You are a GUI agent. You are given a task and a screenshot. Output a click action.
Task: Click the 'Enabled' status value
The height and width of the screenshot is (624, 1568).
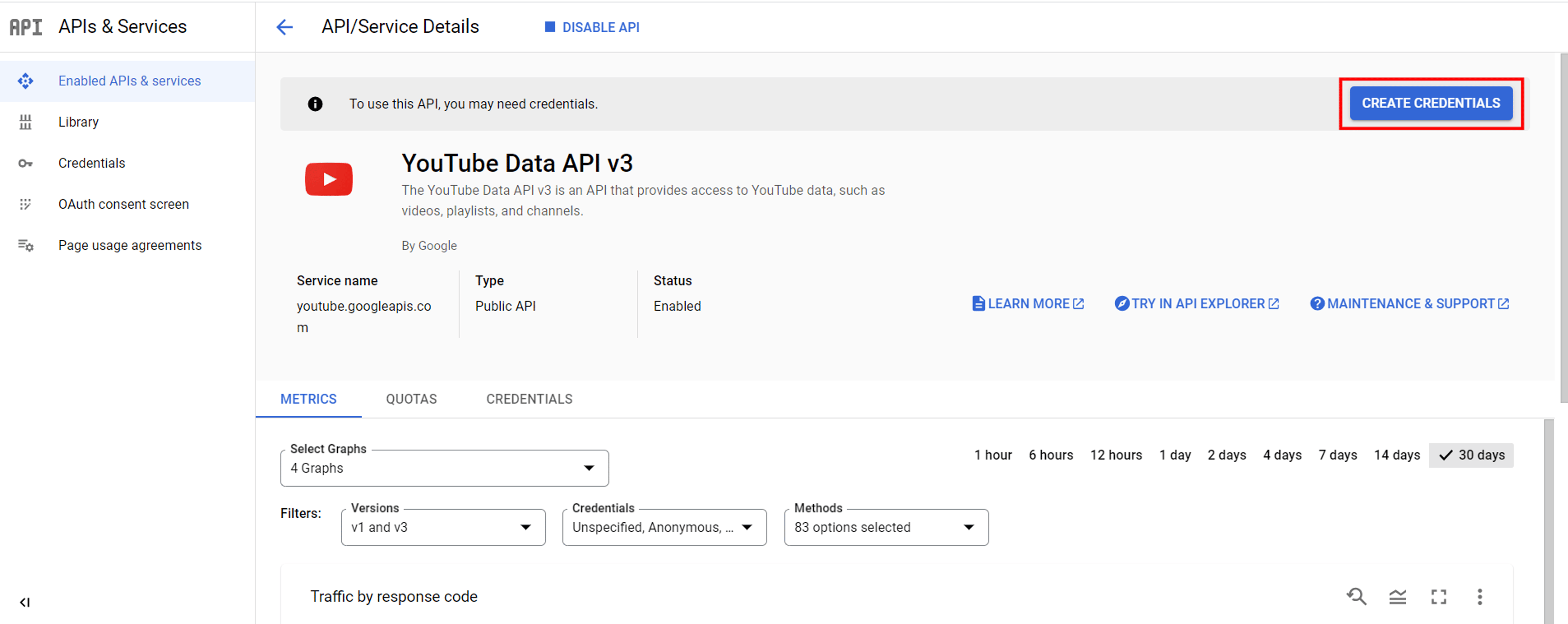pyautogui.click(x=677, y=306)
